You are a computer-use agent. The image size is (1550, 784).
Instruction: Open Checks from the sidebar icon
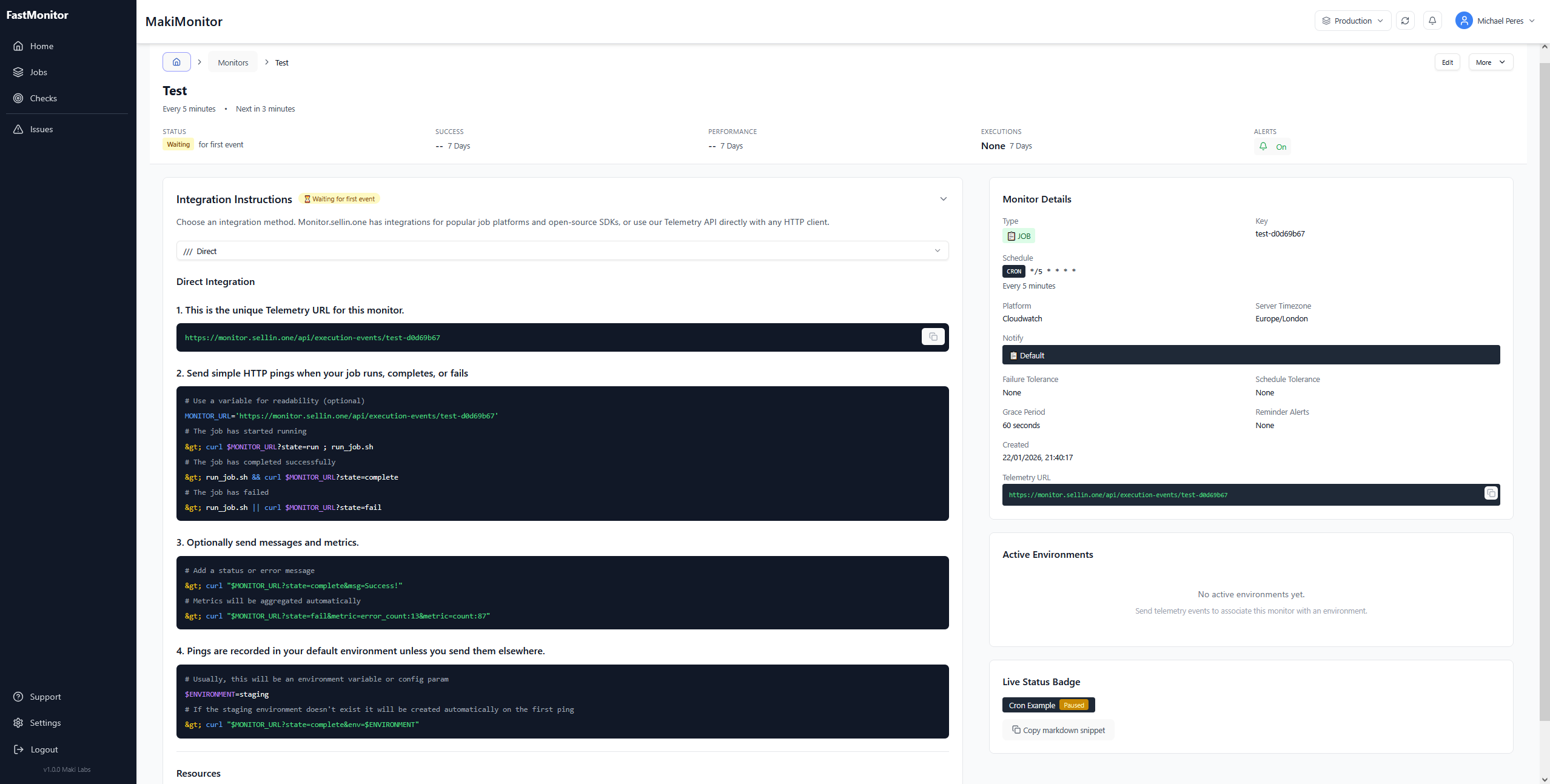point(19,98)
